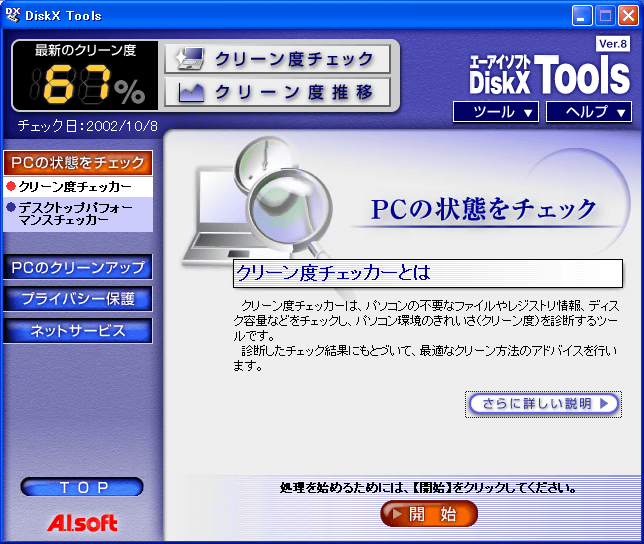
Task: Open the ツール dropdown menu
Action: [x=496, y=112]
